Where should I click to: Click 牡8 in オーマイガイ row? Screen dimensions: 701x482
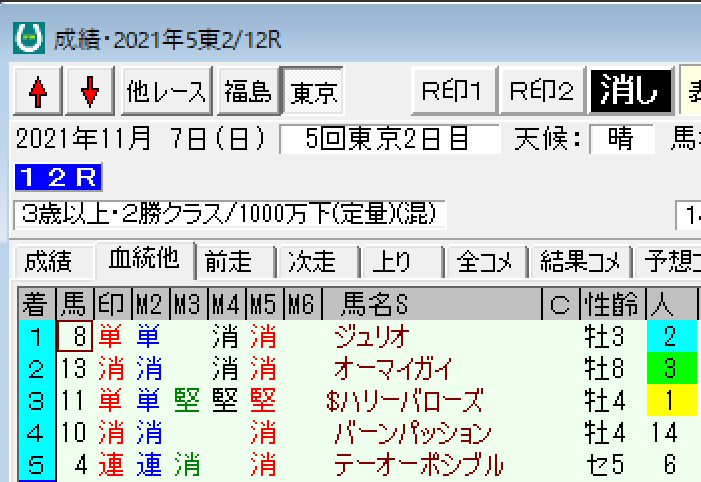(604, 368)
